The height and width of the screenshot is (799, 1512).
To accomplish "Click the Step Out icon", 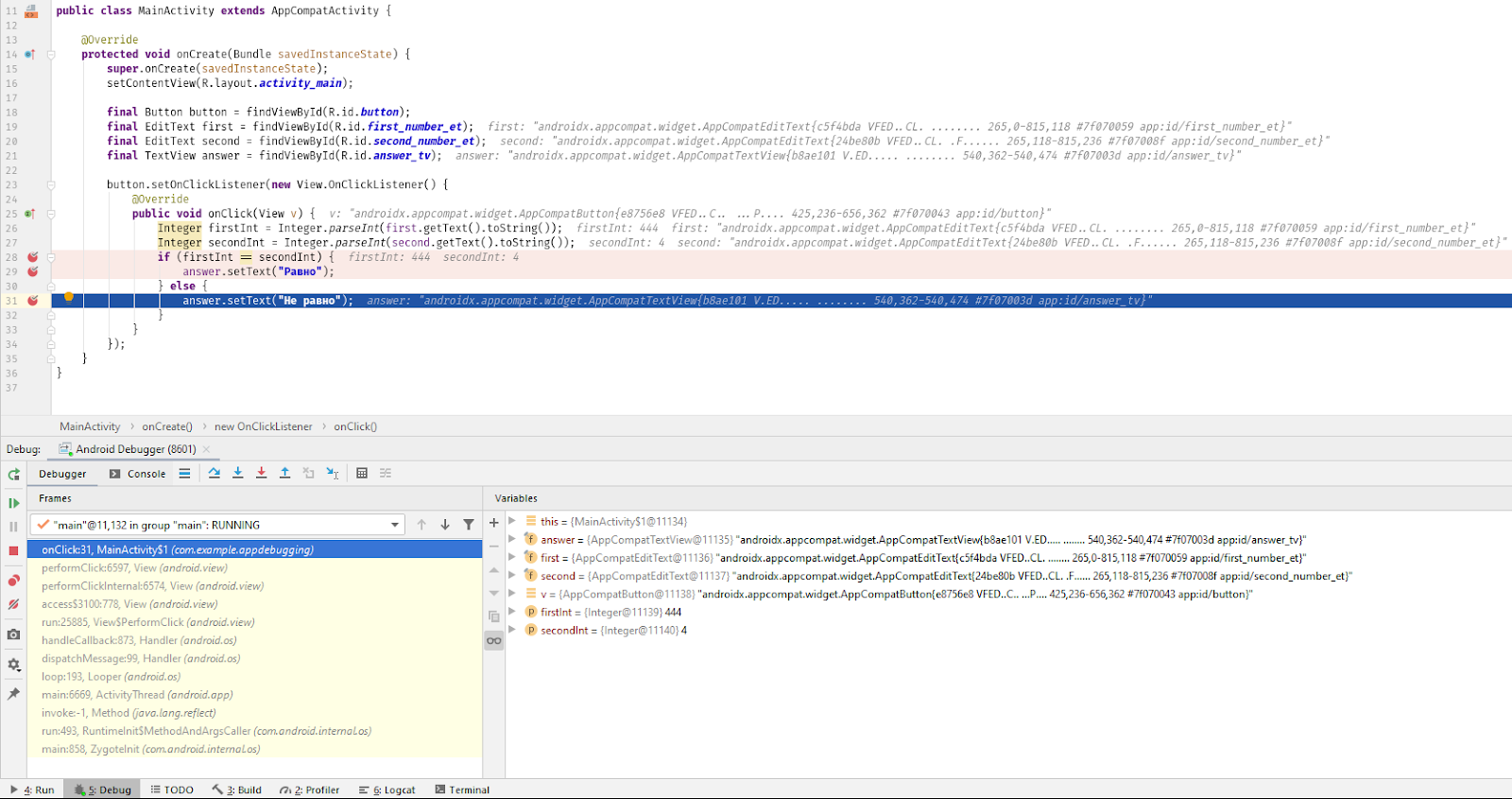I will (284, 473).
